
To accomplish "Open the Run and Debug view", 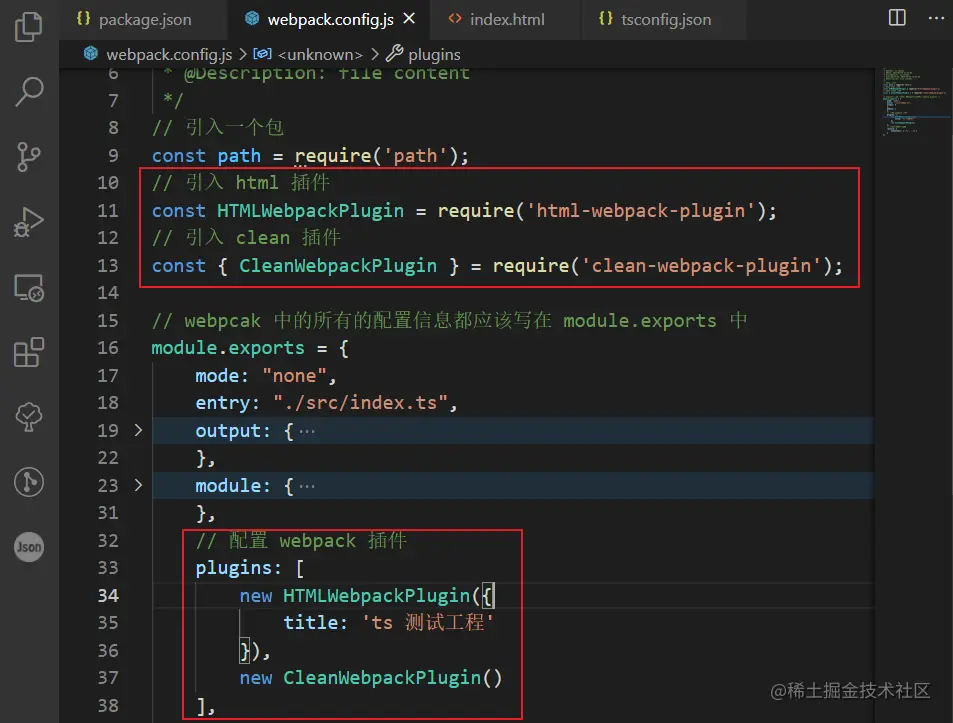I will (29, 222).
